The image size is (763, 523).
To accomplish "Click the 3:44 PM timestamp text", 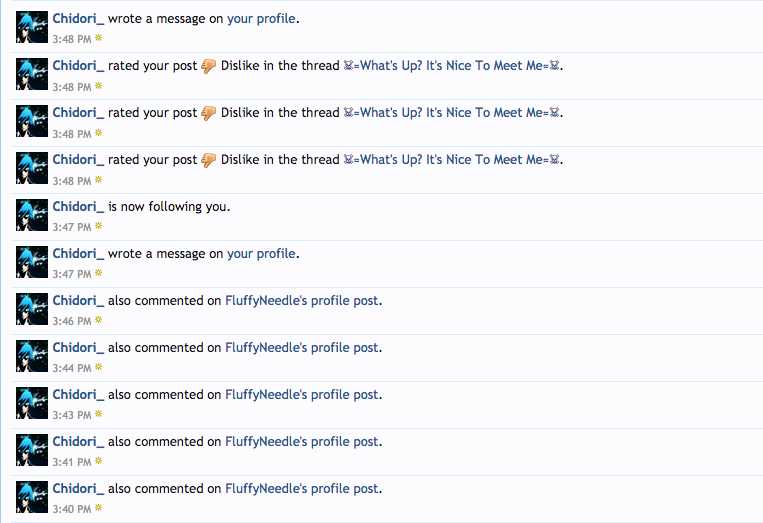I will tap(71, 368).
